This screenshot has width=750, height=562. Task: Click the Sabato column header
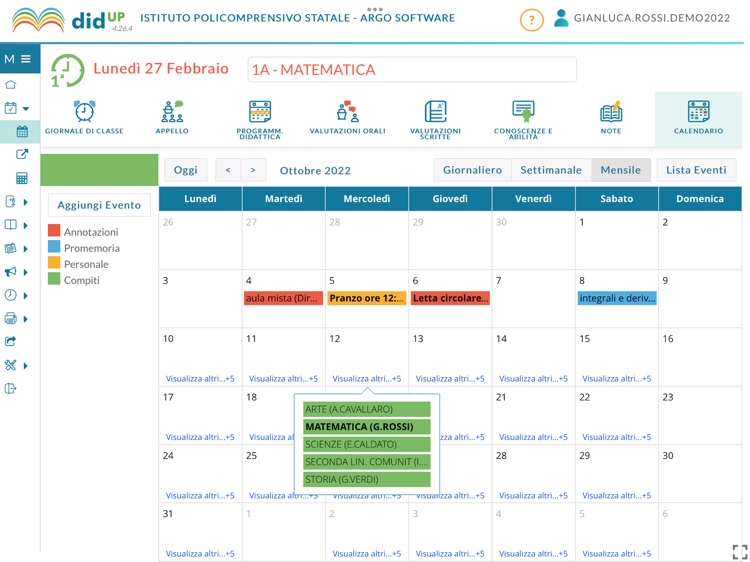pyautogui.click(x=617, y=198)
